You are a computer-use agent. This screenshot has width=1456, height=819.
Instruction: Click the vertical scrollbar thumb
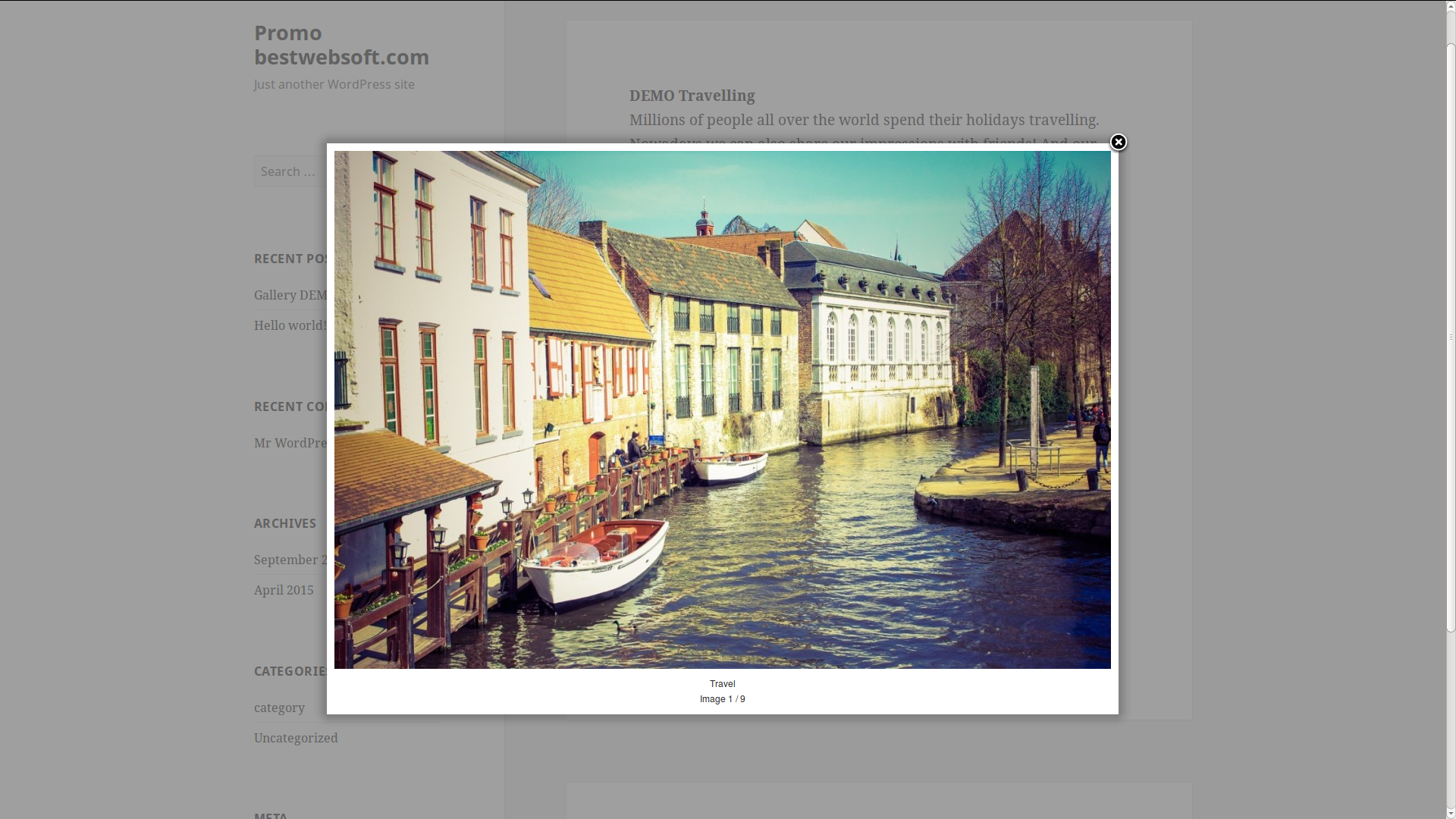tap(1451, 337)
